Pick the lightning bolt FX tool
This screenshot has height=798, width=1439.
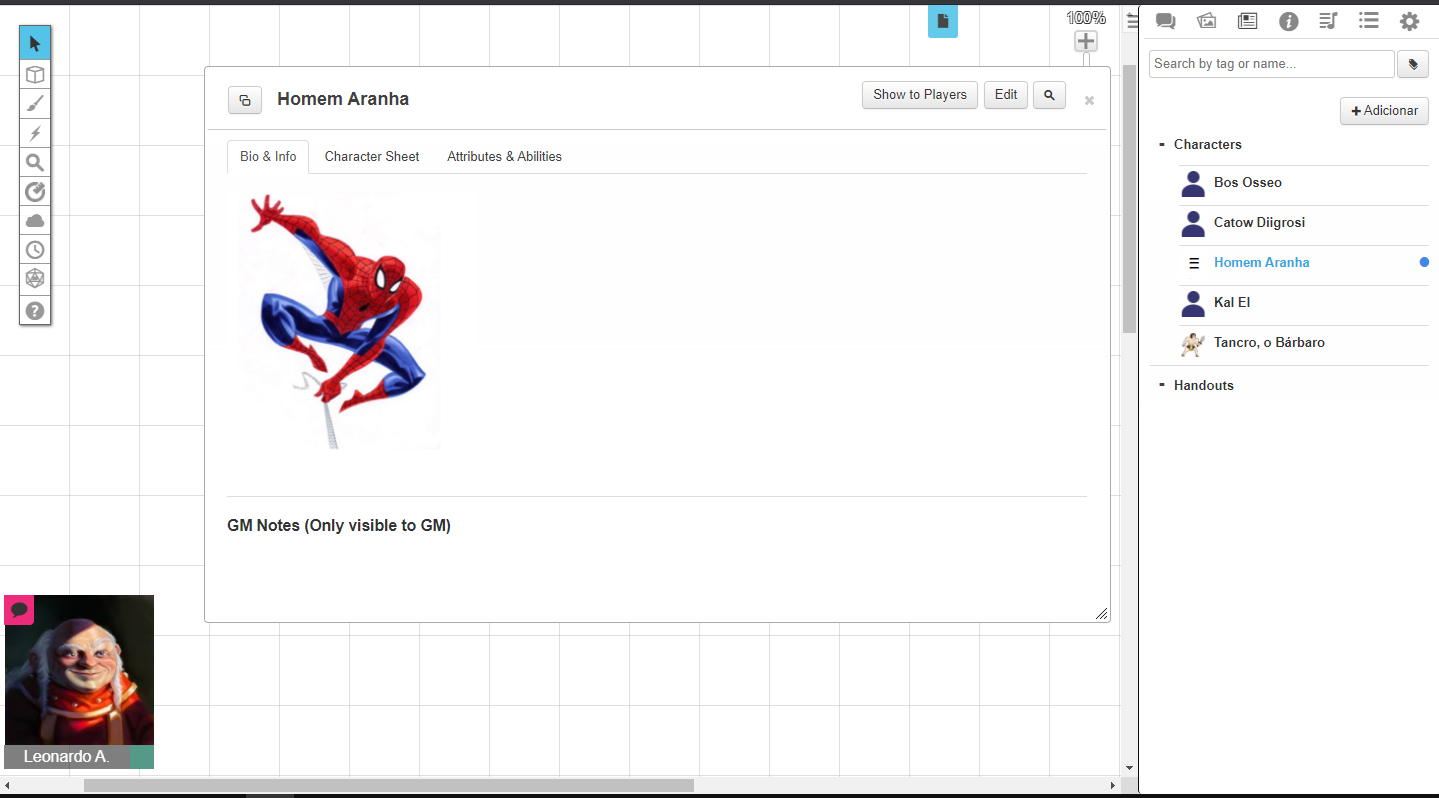pos(35,133)
